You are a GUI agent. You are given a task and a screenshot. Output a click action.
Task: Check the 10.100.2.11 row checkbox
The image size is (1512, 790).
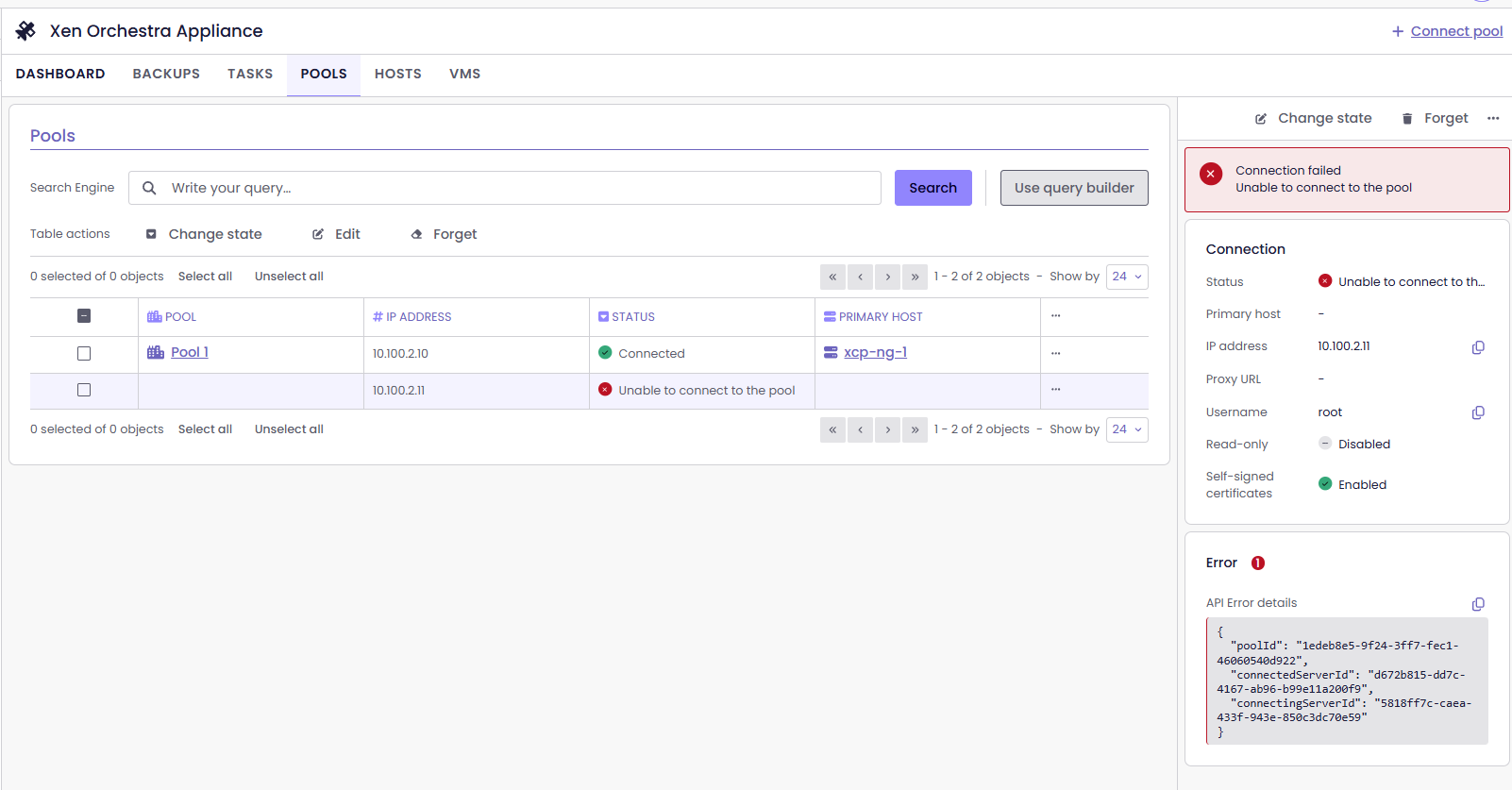click(84, 390)
